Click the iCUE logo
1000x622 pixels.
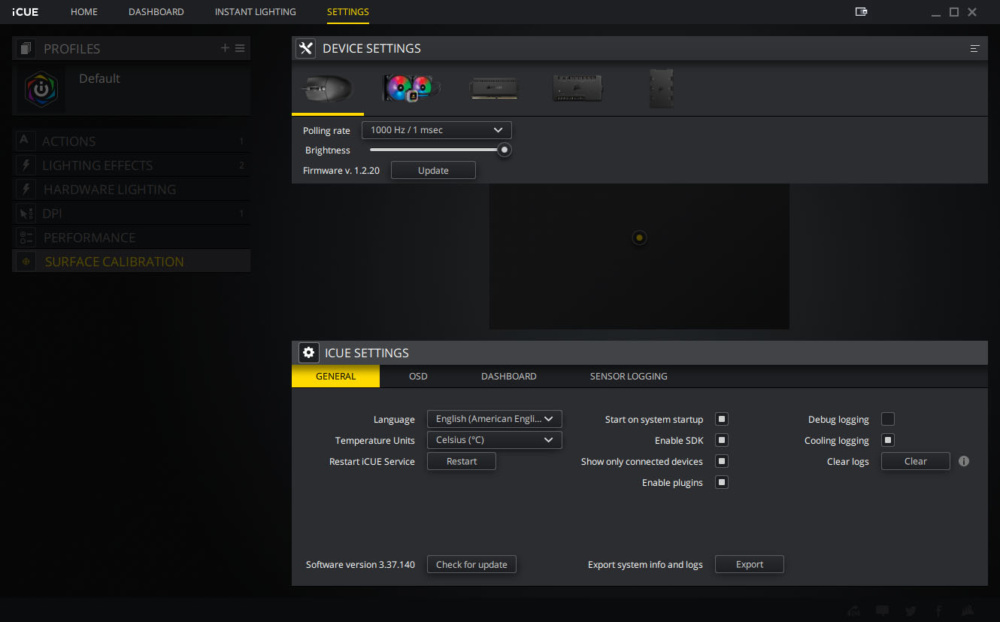pos(25,12)
